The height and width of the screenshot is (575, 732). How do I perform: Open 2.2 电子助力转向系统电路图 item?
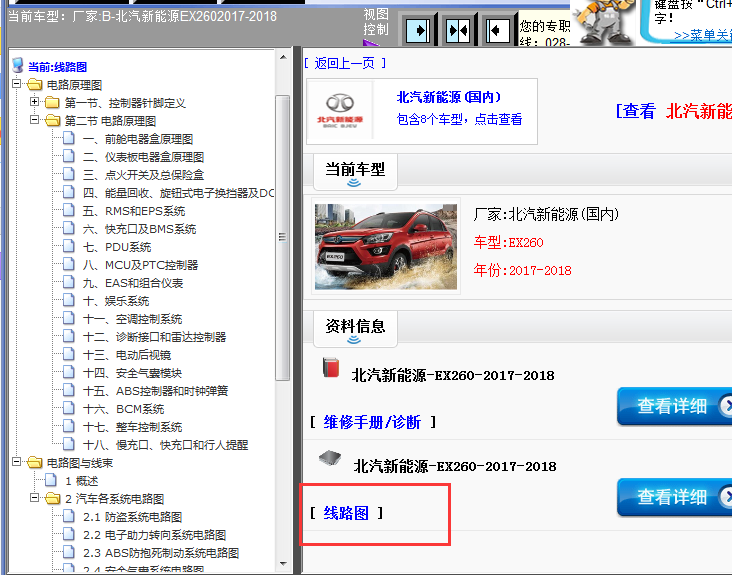point(155,534)
